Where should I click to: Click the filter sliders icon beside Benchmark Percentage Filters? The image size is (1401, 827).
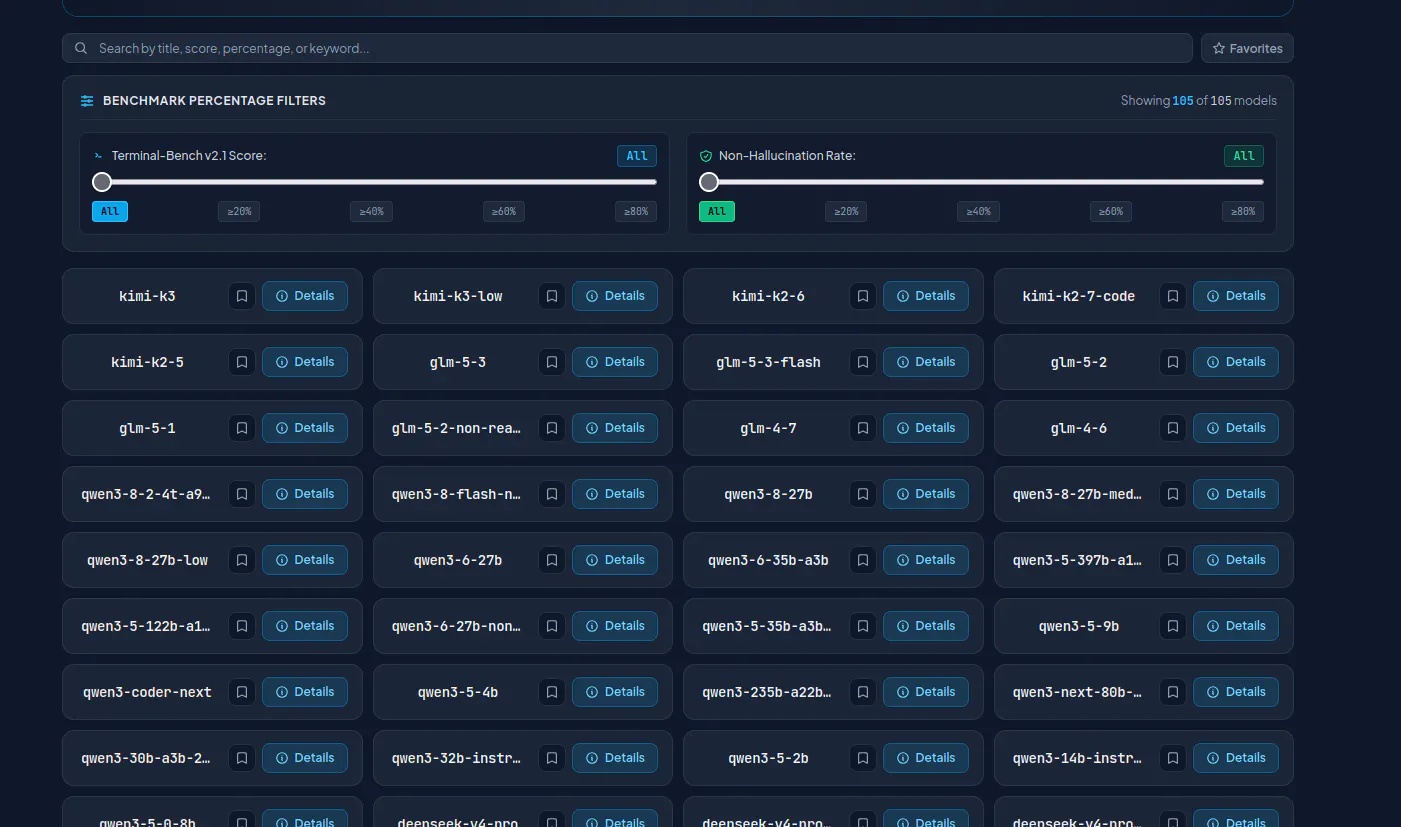pos(87,101)
